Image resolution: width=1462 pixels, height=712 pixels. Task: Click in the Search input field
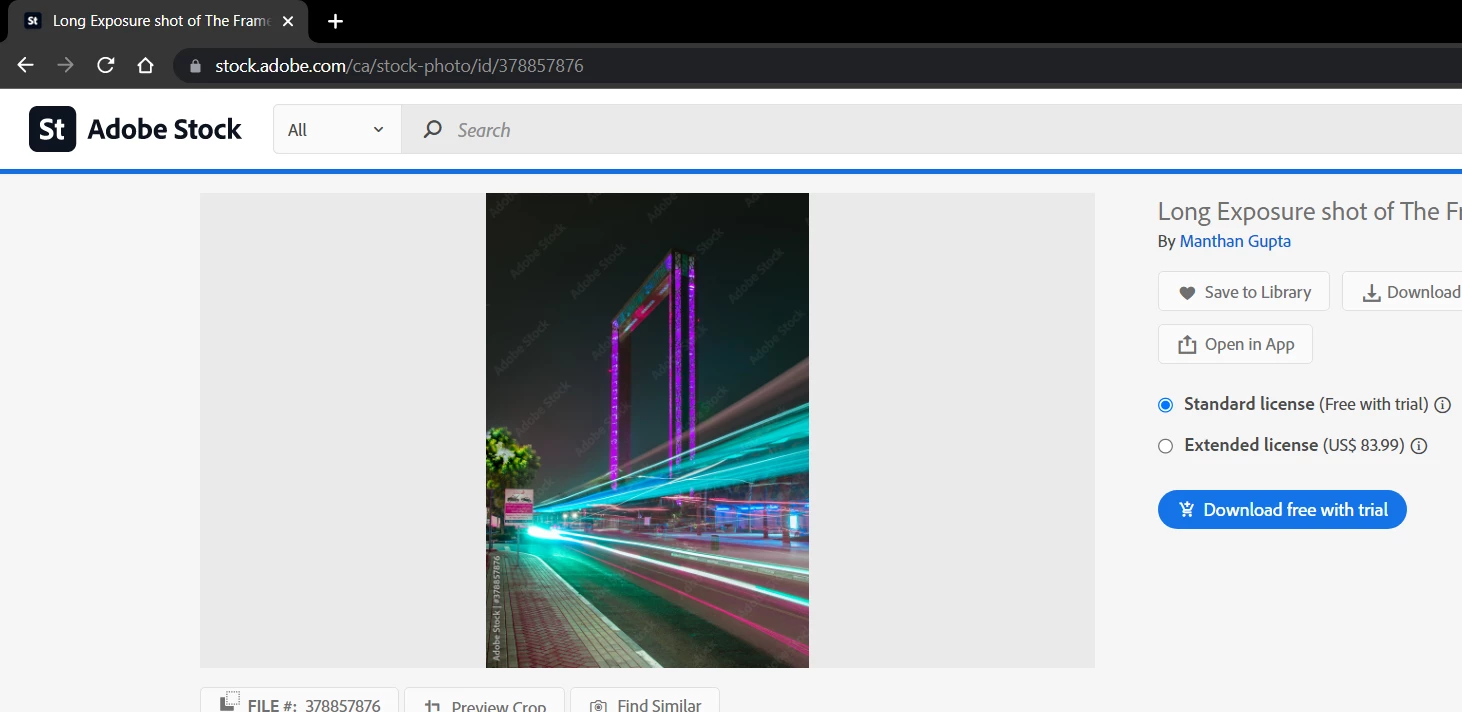[930, 129]
